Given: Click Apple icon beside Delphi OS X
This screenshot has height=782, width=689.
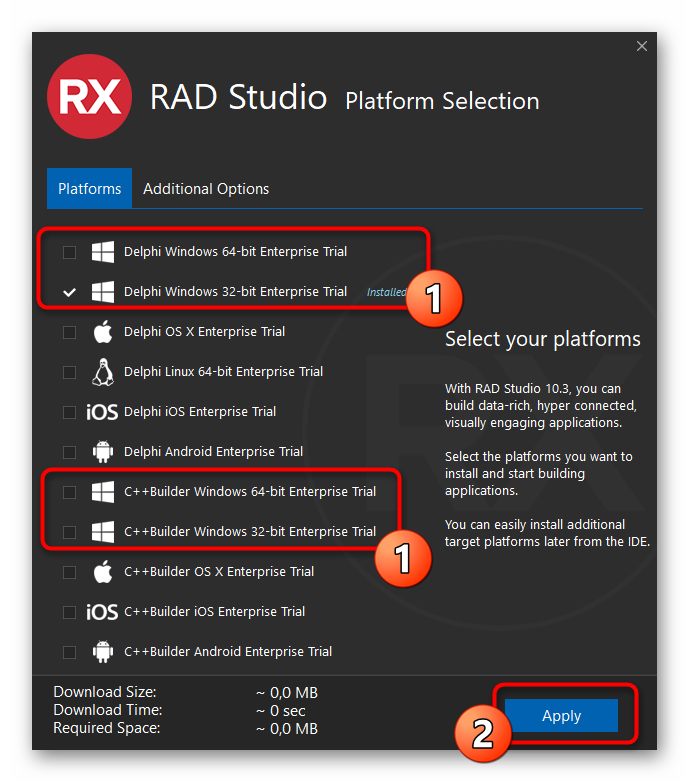Looking at the screenshot, I should coord(103,332).
